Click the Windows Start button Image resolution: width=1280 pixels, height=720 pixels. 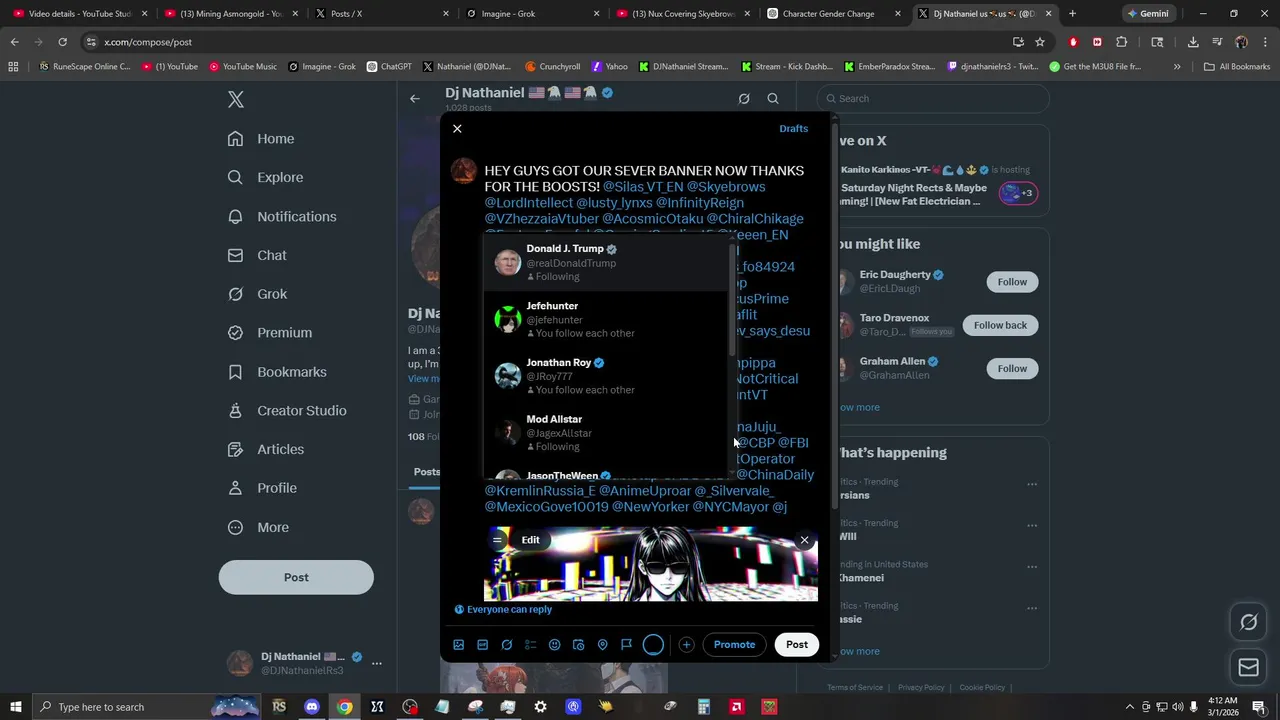tap(15, 707)
